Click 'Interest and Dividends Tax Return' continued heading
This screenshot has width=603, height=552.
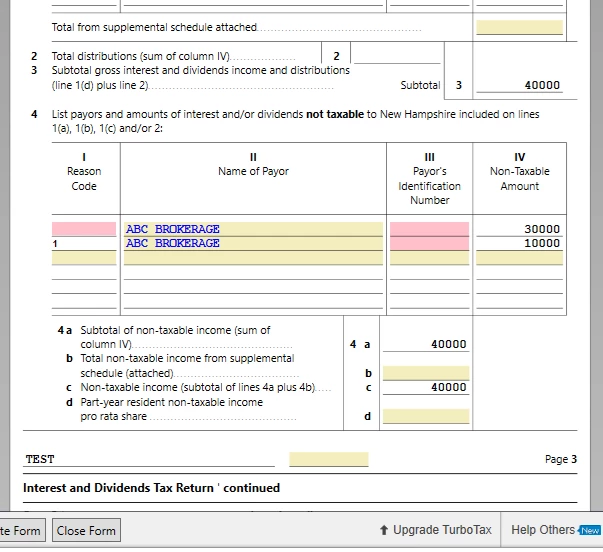tap(152, 488)
